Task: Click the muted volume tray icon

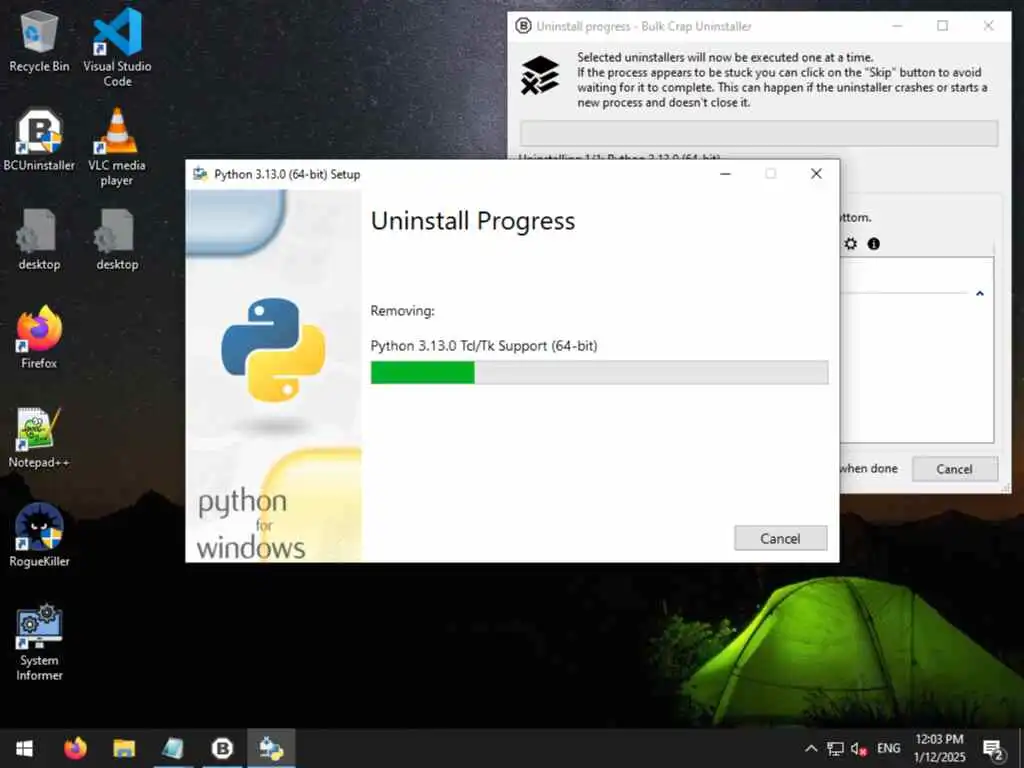Action: pyautogui.click(x=858, y=748)
